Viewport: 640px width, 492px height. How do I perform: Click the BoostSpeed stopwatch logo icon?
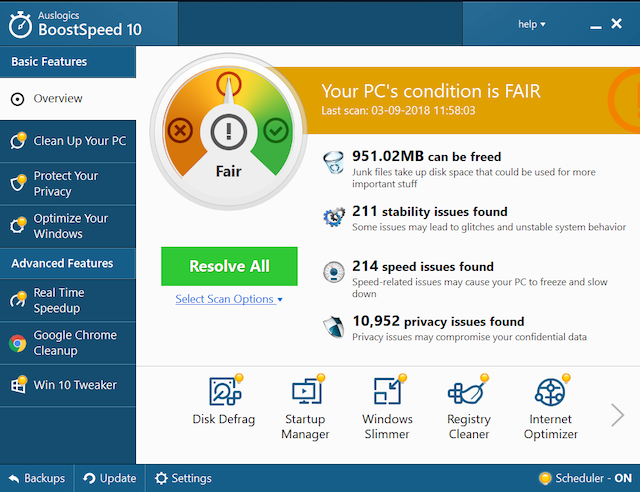pyautogui.click(x=20, y=25)
